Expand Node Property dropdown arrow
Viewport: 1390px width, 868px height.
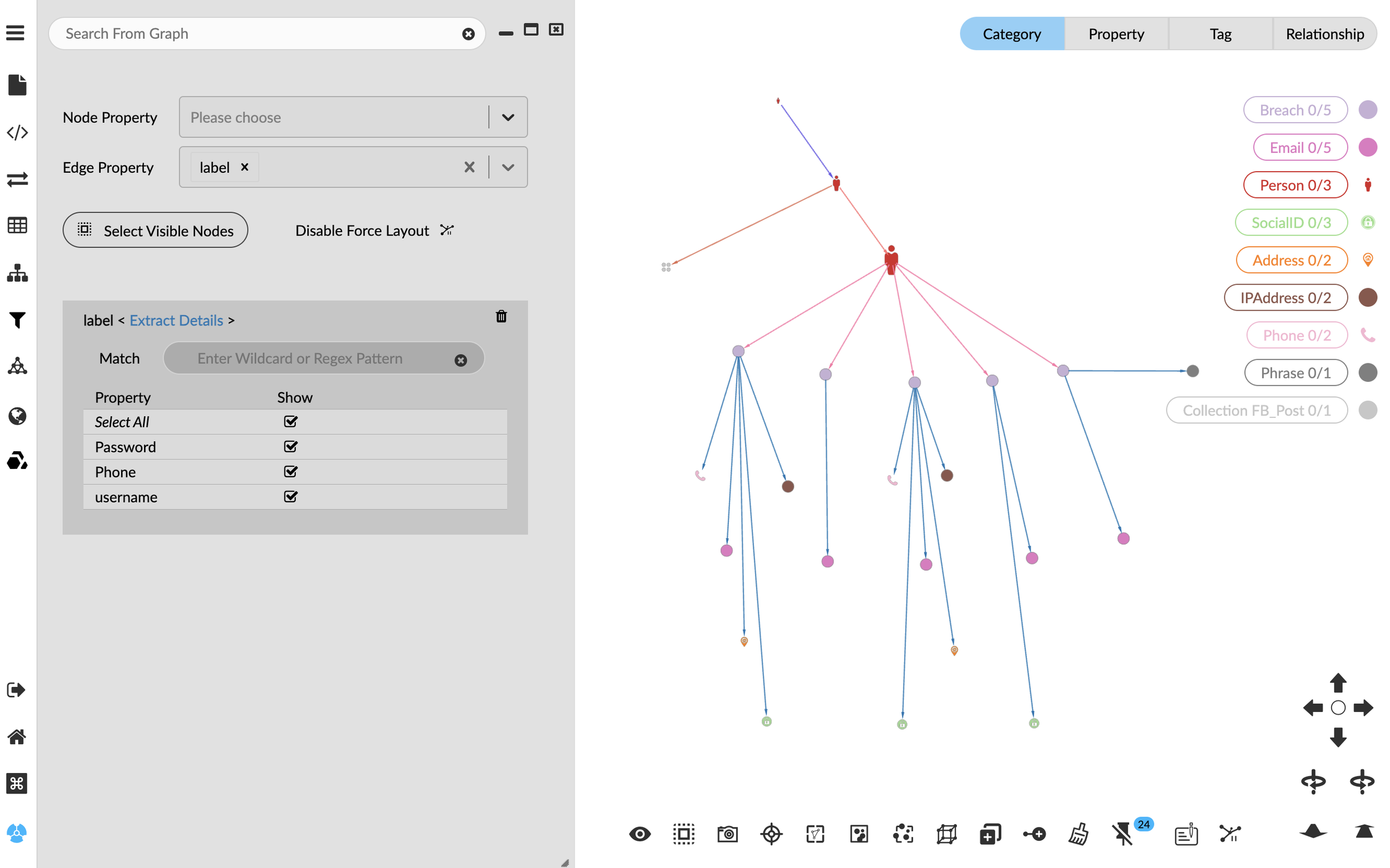pos(508,117)
